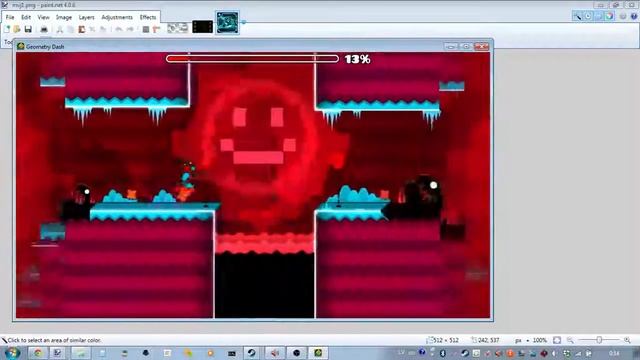This screenshot has width=640, height=360.
Task: Click the Bluetooth icon in system tray
Action: point(443,353)
